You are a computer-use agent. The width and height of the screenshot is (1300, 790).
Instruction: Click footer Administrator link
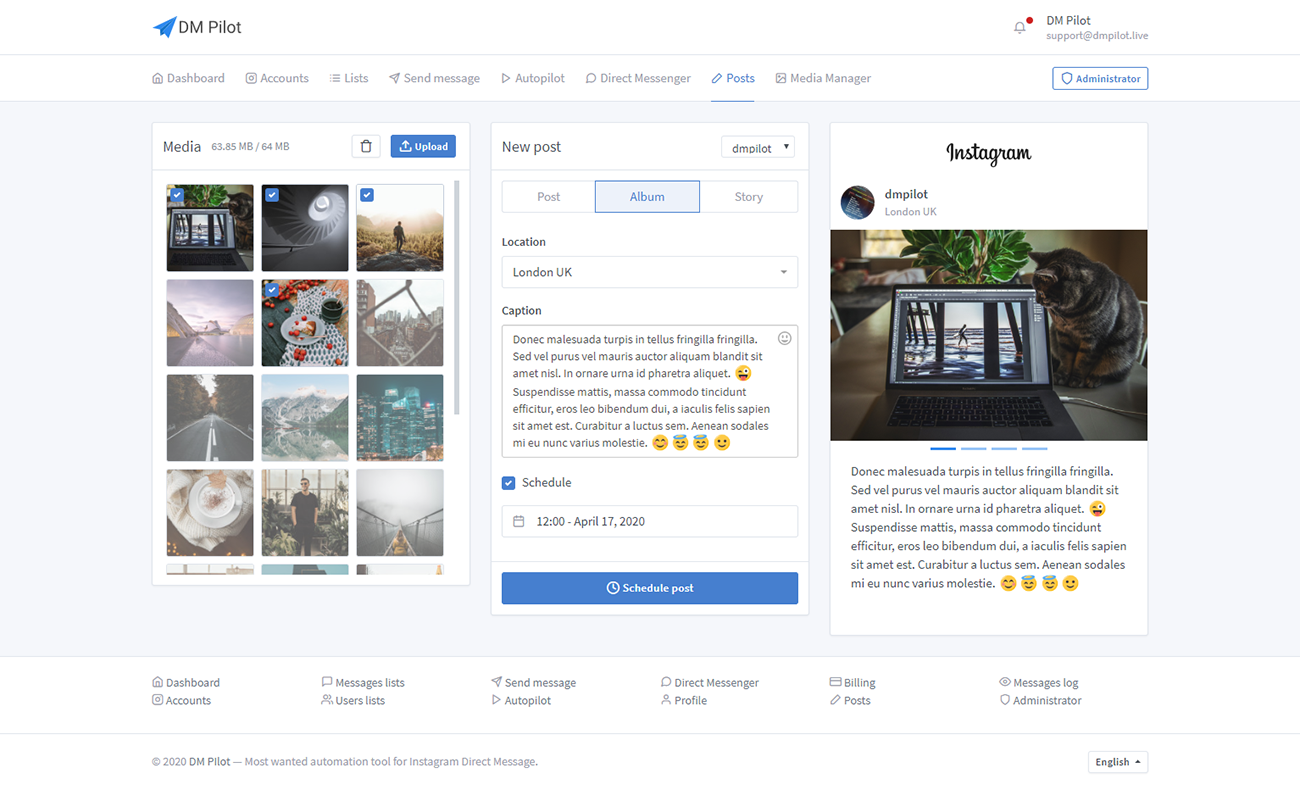point(1040,700)
